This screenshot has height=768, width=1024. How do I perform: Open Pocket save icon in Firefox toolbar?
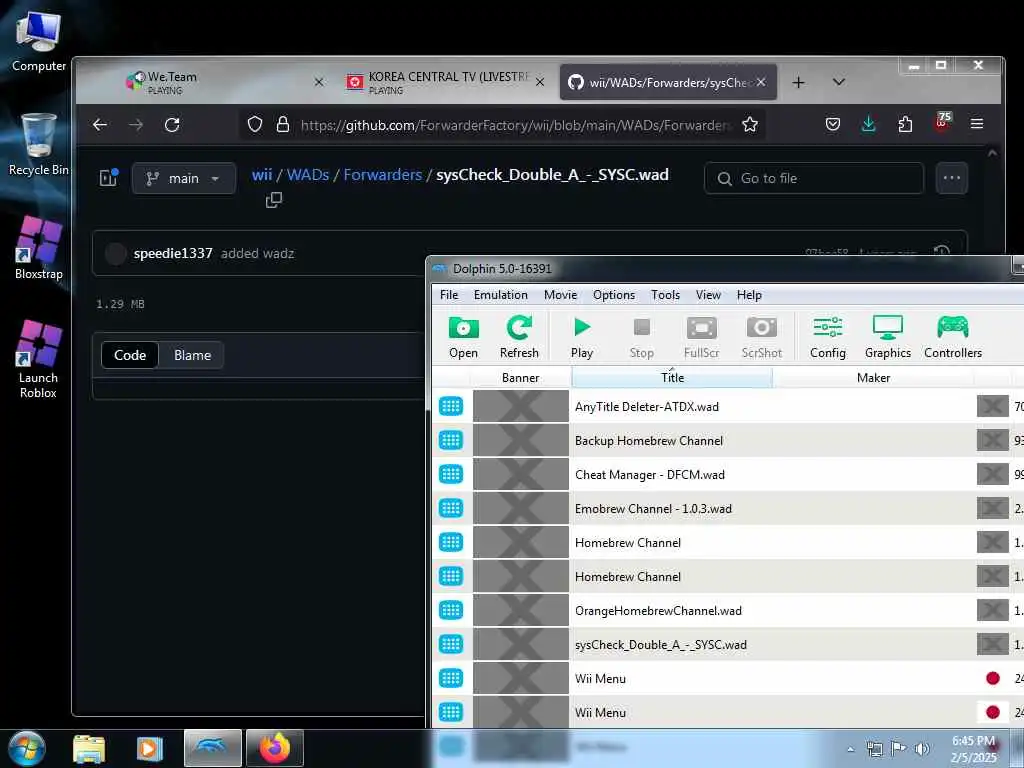(x=833, y=124)
